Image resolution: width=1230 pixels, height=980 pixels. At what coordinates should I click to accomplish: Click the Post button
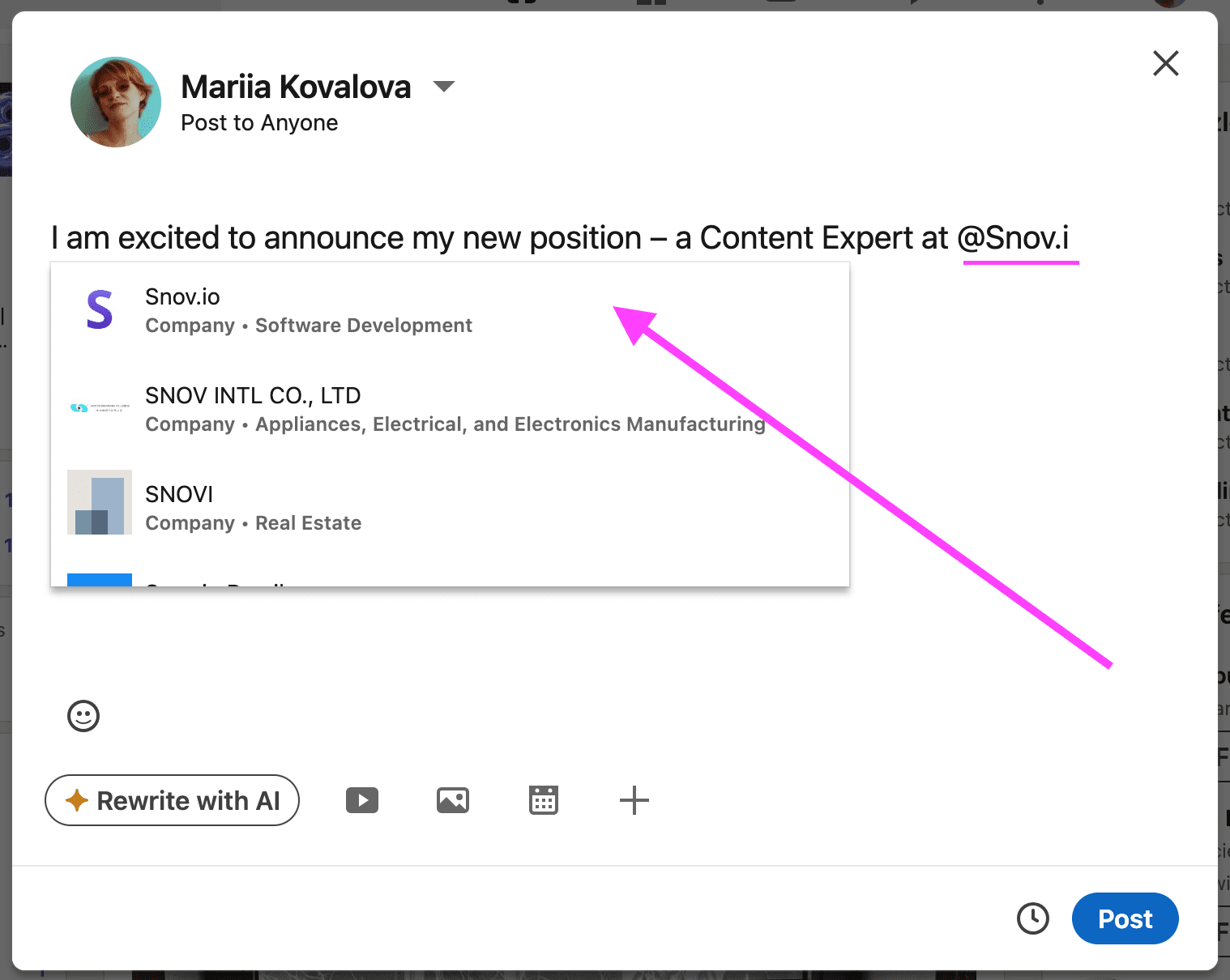(x=1125, y=918)
